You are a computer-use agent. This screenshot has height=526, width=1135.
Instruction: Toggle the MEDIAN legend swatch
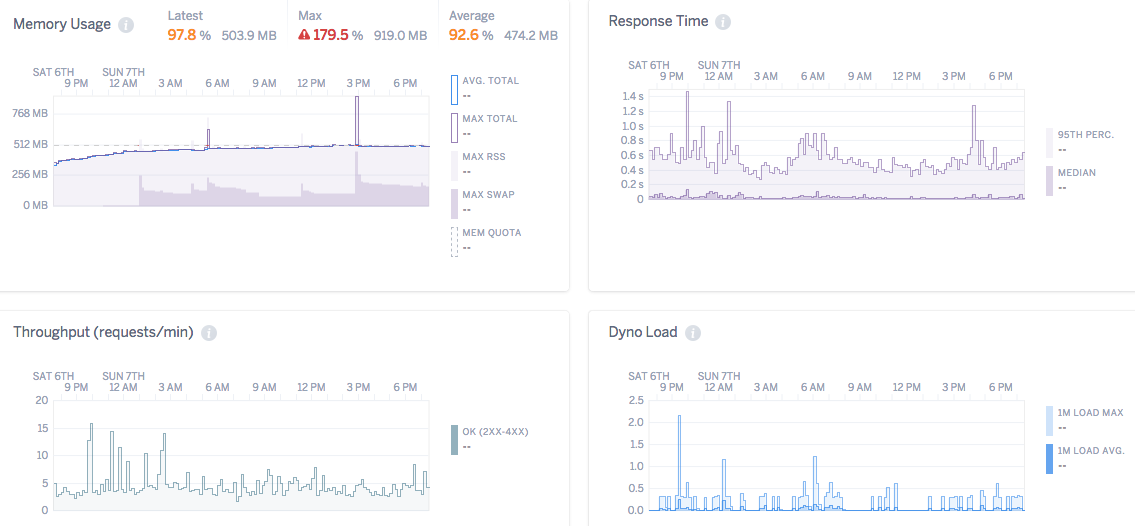(1050, 181)
